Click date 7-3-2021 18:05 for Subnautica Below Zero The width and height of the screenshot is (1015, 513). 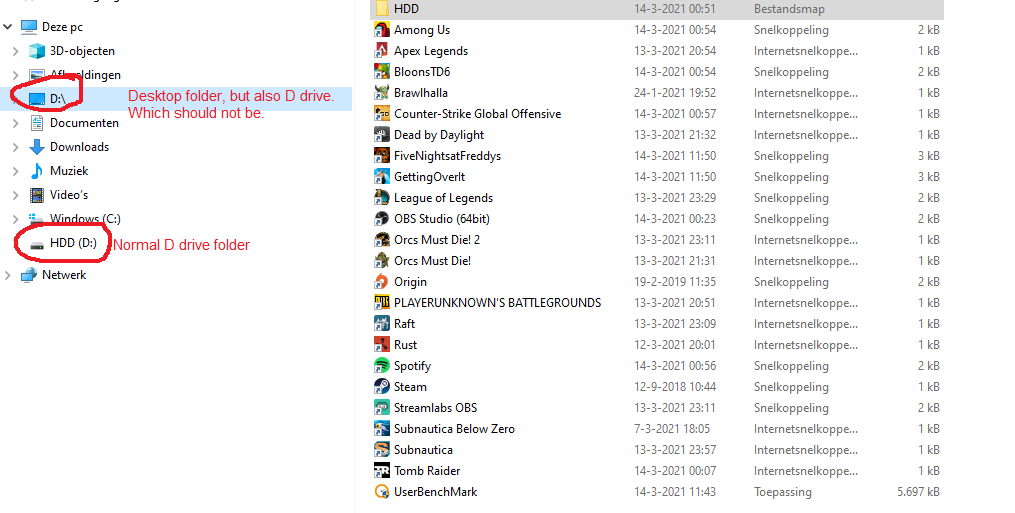tap(672, 429)
